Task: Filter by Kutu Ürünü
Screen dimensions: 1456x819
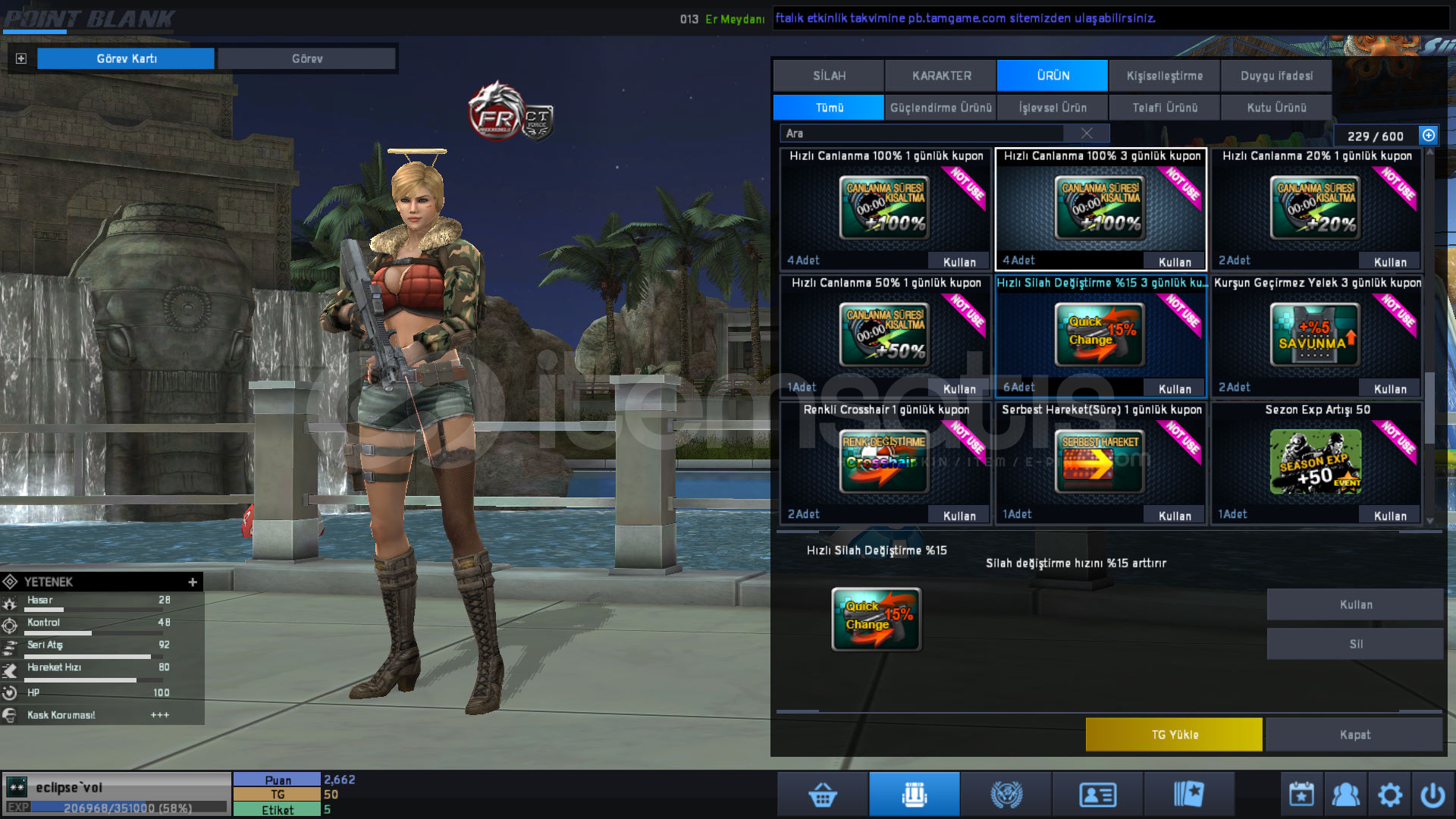Action: click(1276, 108)
